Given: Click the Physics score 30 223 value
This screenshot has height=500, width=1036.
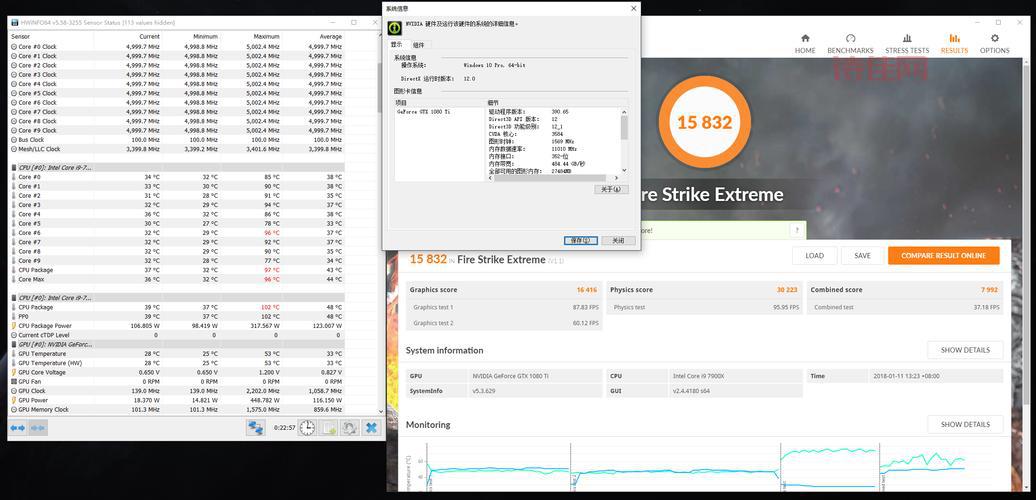Looking at the screenshot, I should coord(787,290).
